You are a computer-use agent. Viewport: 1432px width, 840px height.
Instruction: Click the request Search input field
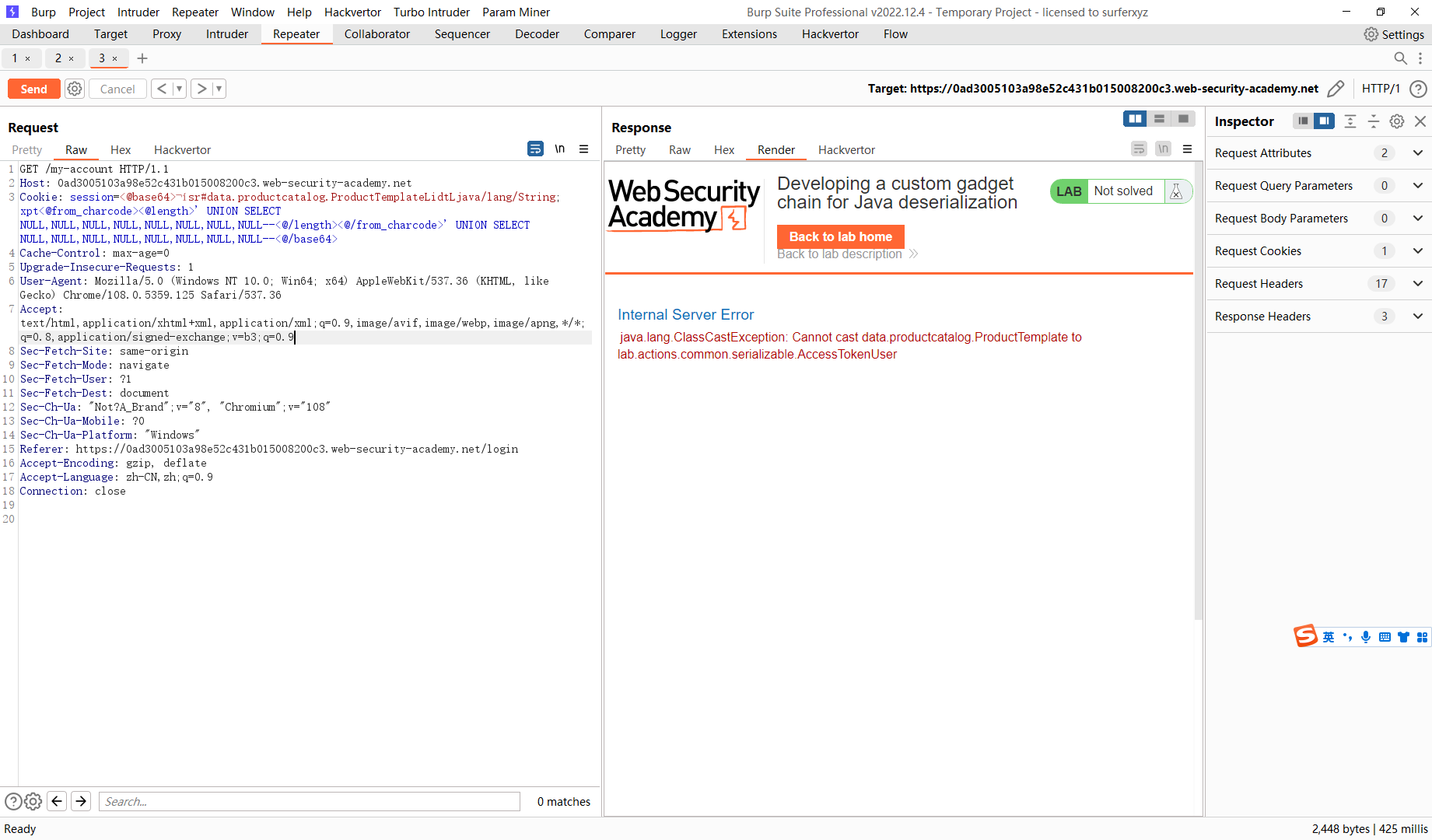pyautogui.click(x=310, y=801)
